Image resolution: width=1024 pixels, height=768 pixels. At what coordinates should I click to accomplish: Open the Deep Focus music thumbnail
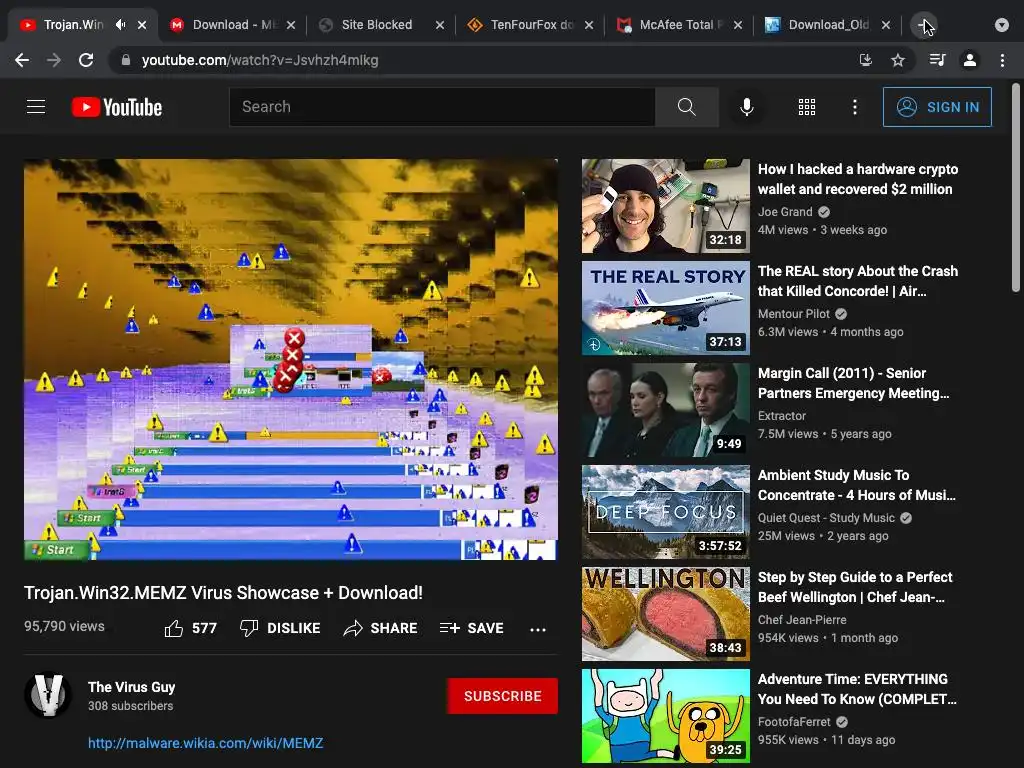pos(665,511)
